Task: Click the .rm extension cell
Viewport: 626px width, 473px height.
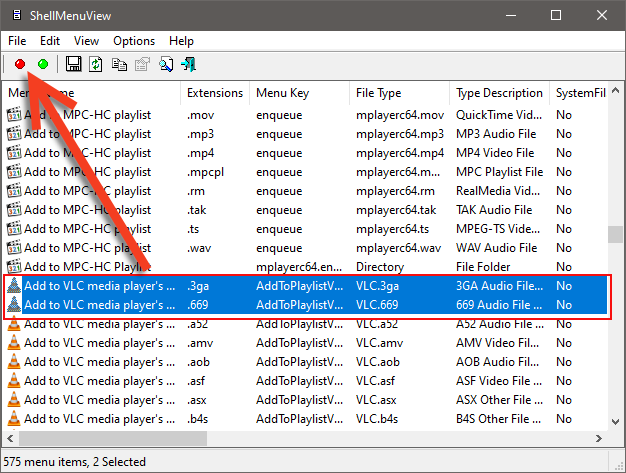Action: 196,191
